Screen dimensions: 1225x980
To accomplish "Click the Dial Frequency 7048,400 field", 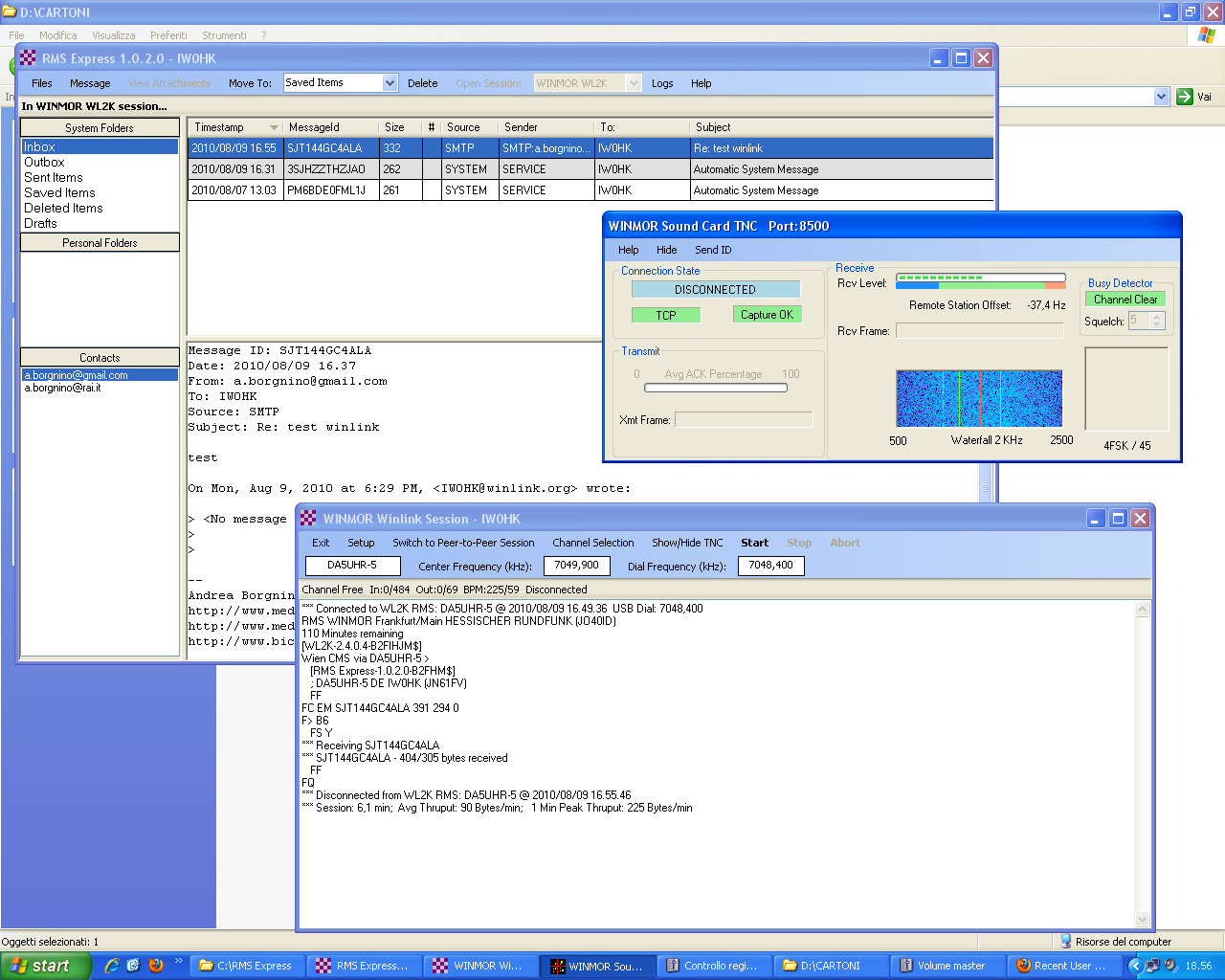I will 771,566.
